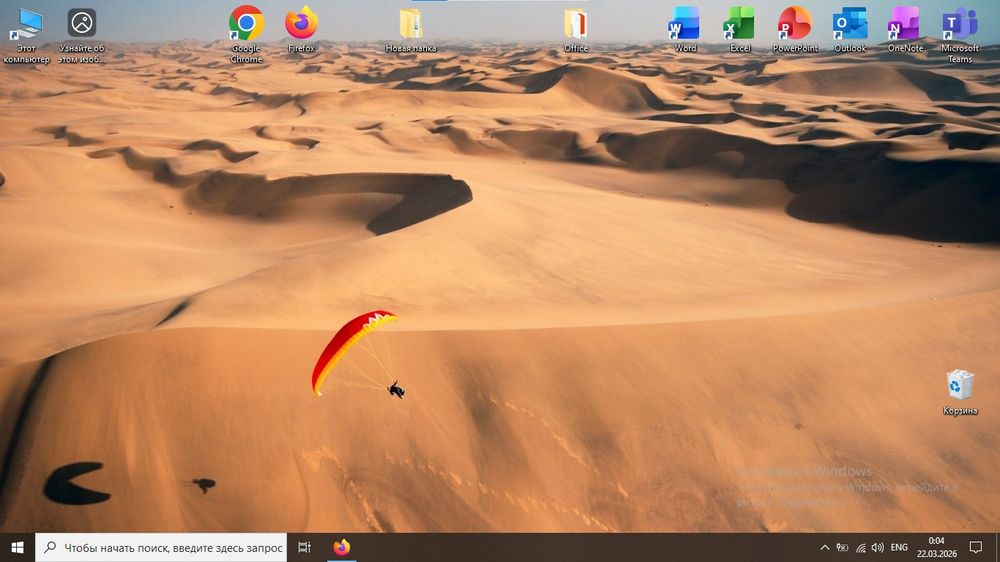The width and height of the screenshot is (1000, 562).
Task: Click the Word desktop shortcut
Action: point(685,29)
